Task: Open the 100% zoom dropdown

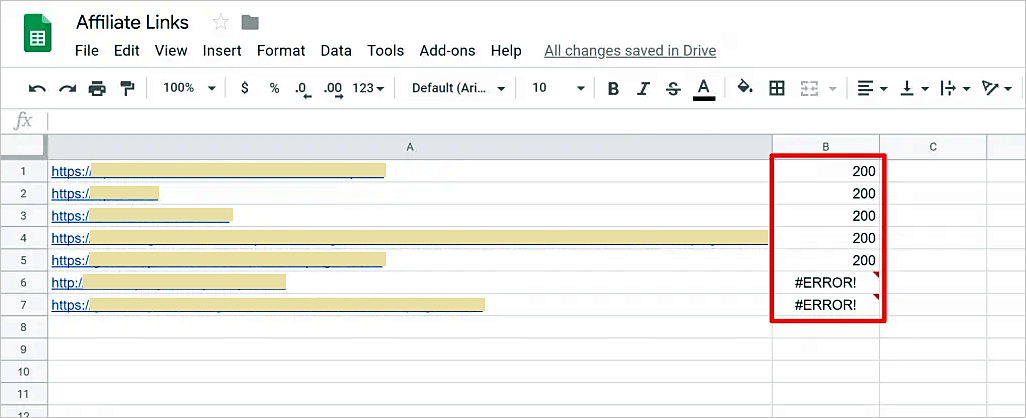Action: 189,88
